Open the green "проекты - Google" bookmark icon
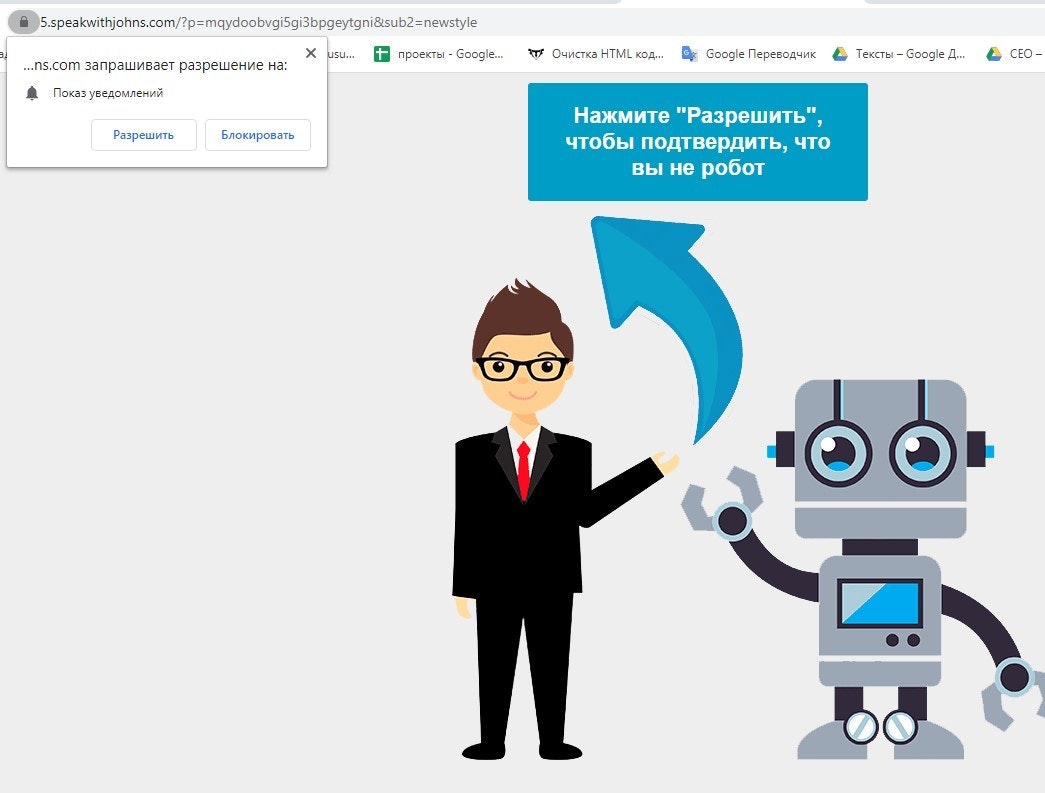 point(381,54)
